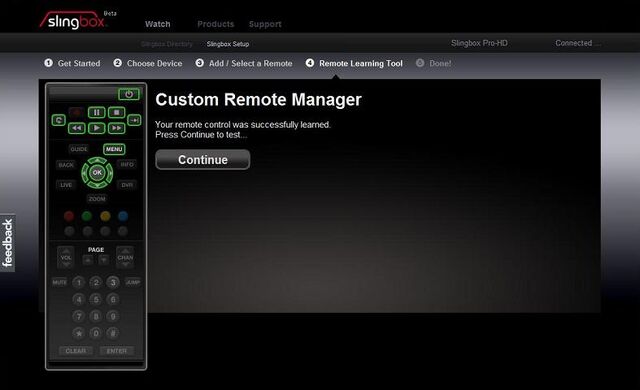Screen dimensions: 640x390
Task: Click the record button on the remote
Action: [x=76, y=112]
